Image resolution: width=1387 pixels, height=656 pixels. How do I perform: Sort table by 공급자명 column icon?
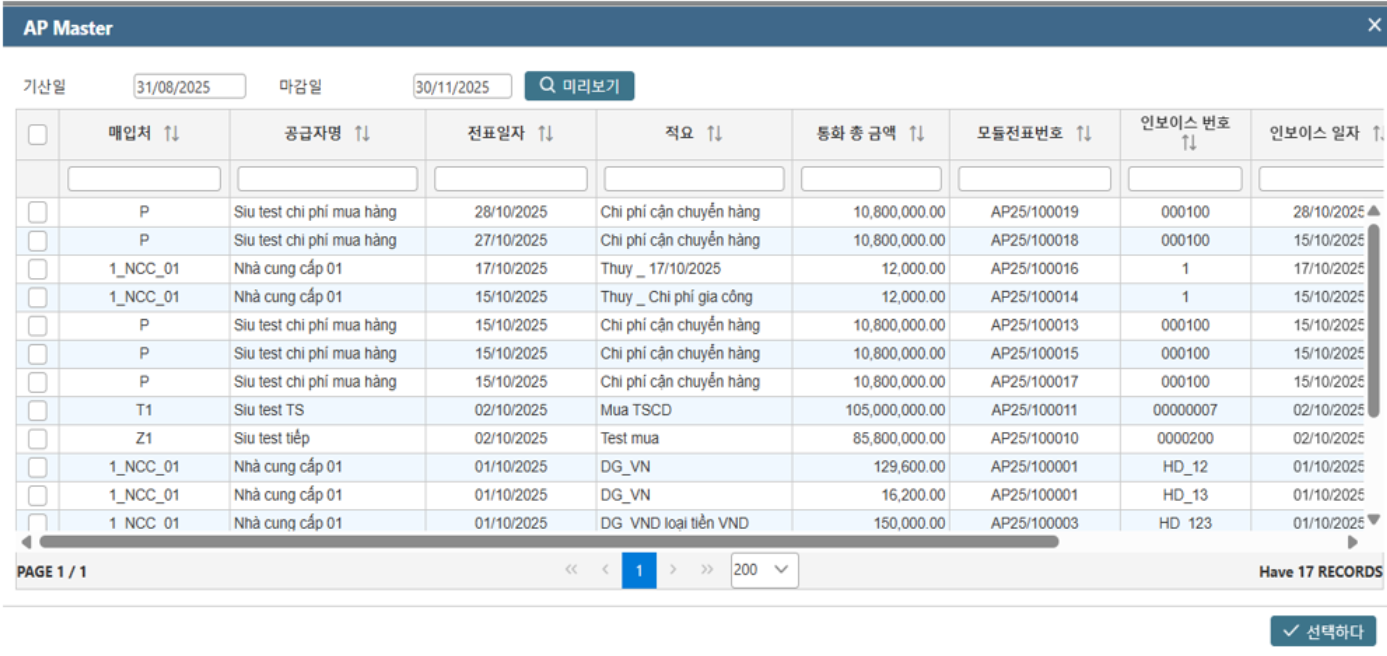click(362, 134)
